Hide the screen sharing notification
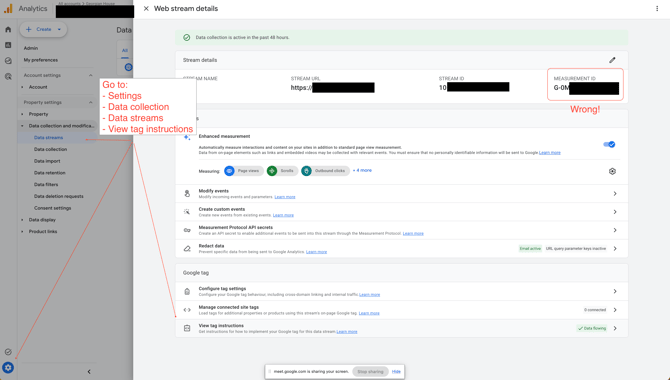The height and width of the screenshot is (380, 670). (x=396, y=372)
